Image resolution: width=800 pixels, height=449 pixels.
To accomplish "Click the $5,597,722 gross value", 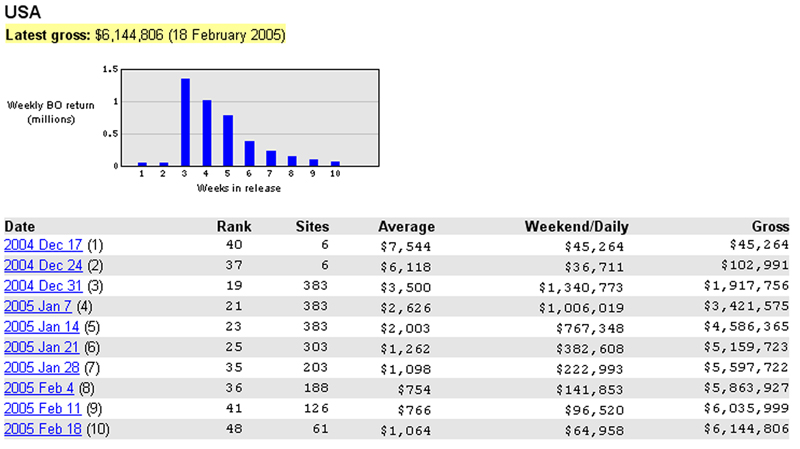I will pyautogui.click(x=746, y=367).
